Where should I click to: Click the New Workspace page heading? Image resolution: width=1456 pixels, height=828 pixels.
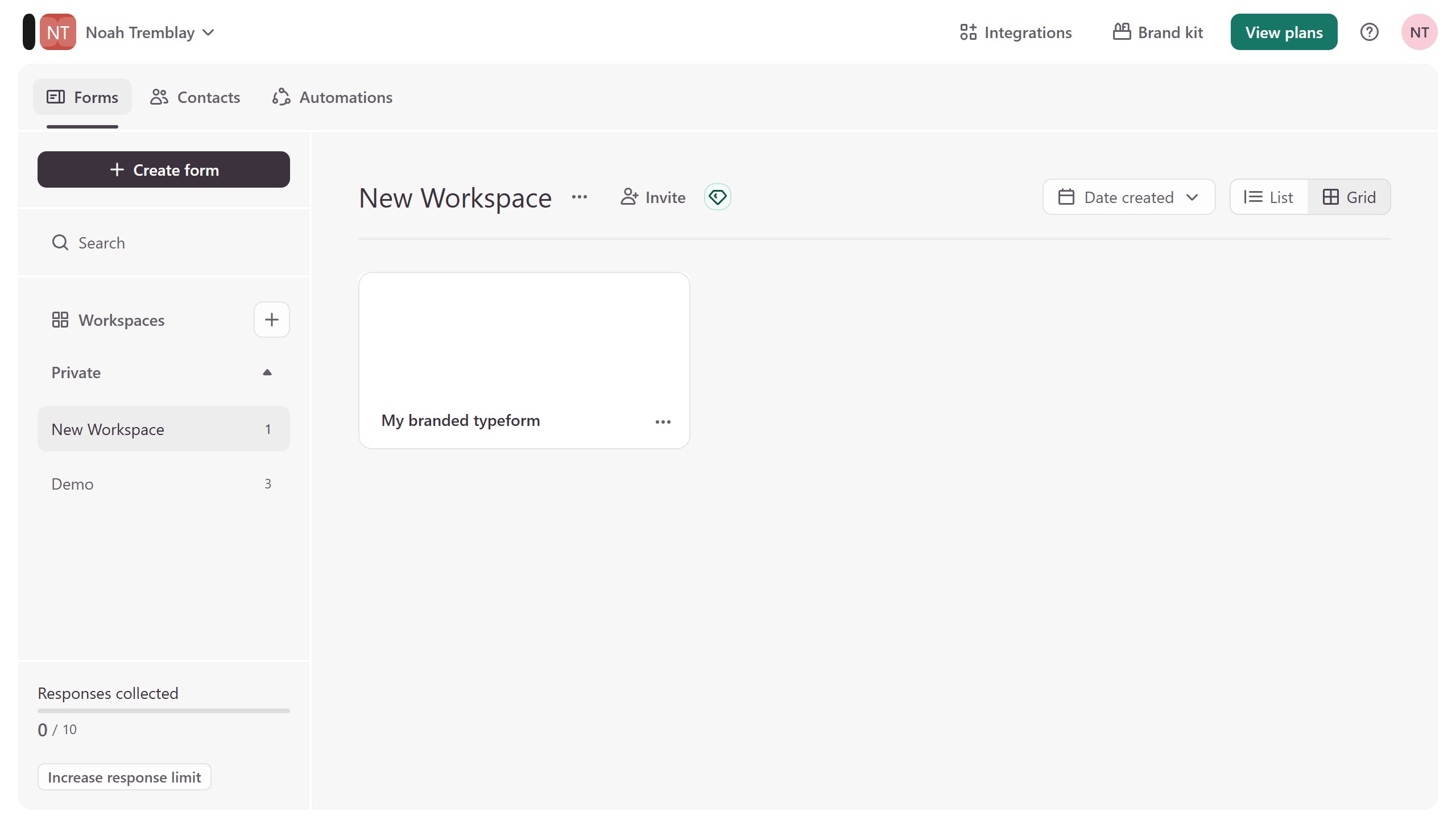(x=456, y=198)
